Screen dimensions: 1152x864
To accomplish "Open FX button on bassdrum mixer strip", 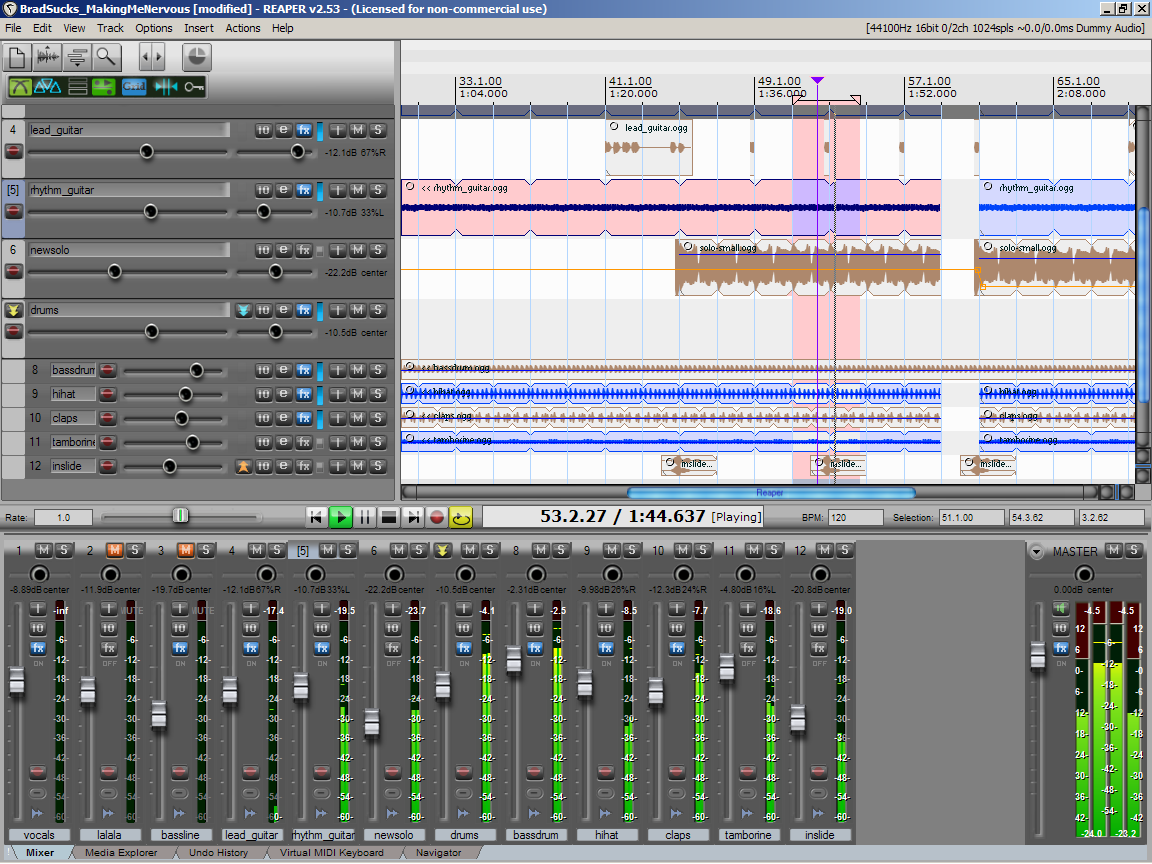I will point(535,648).
